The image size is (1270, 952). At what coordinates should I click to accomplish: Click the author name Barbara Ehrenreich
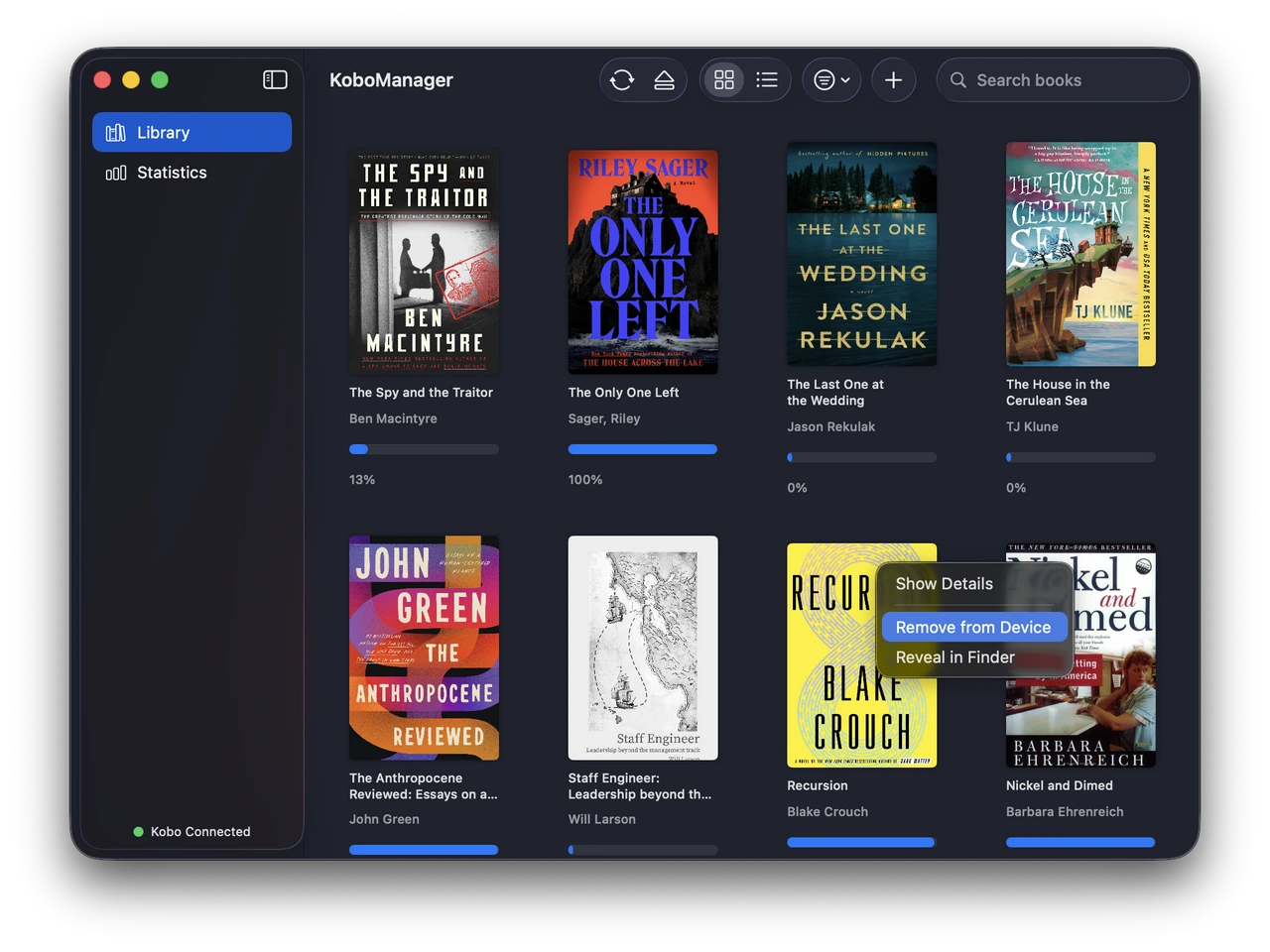(x=1065, y=811)
